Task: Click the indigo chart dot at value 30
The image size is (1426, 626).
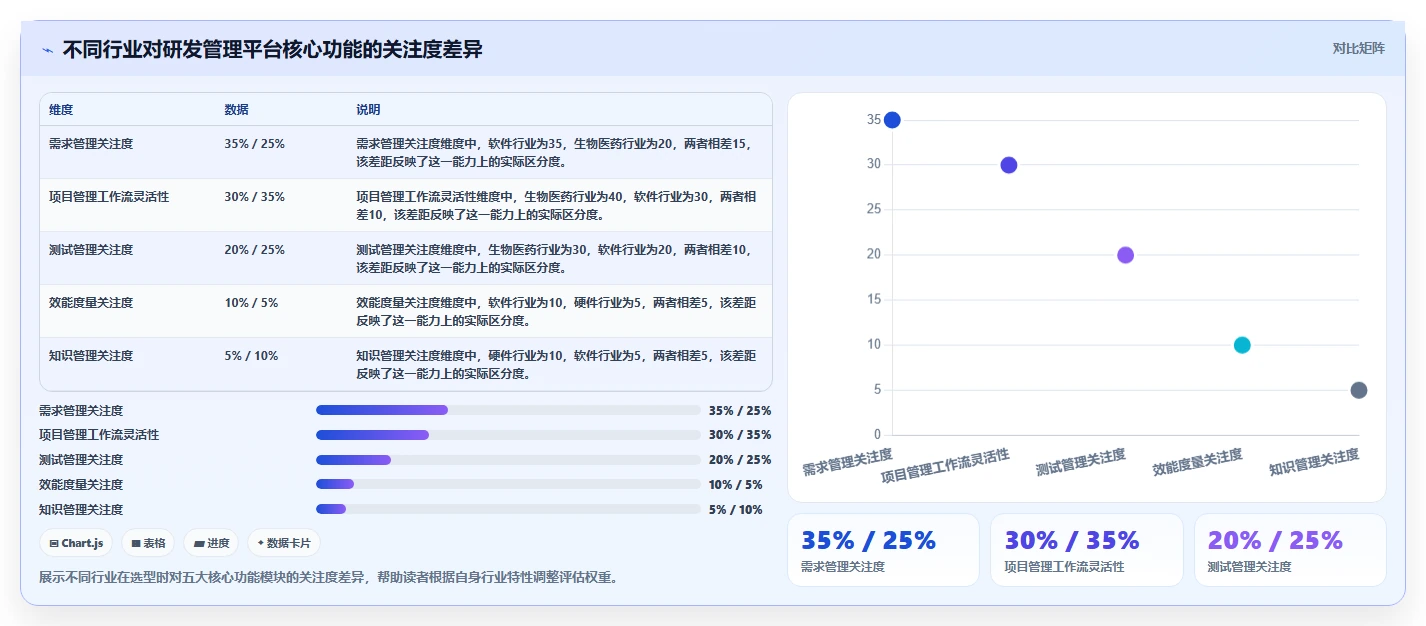Action: pyautogui.click(x=1009, y=165)
